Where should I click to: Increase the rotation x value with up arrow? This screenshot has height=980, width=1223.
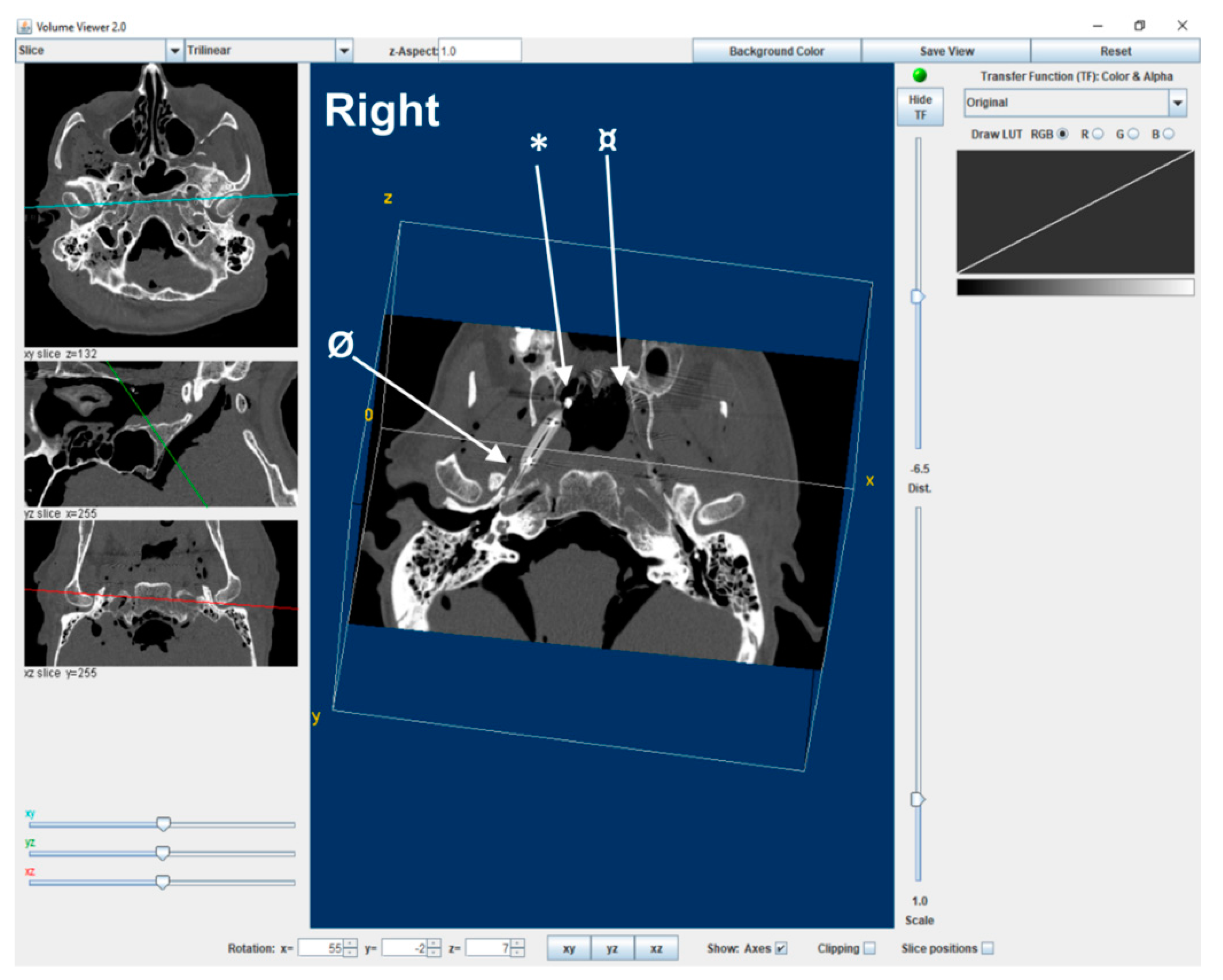[350, 943]
